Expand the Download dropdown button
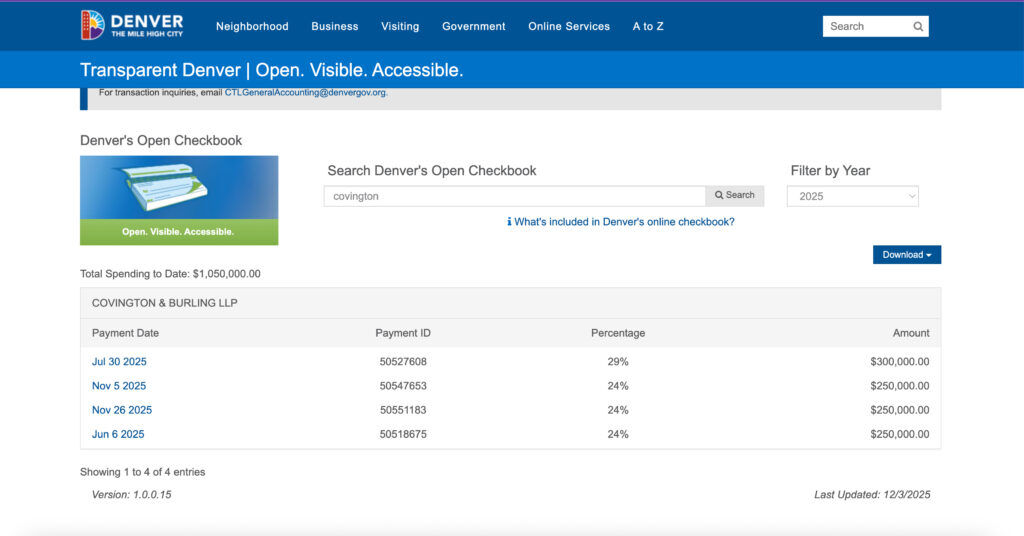This screenshot has width=1024, height=536. 906,255
